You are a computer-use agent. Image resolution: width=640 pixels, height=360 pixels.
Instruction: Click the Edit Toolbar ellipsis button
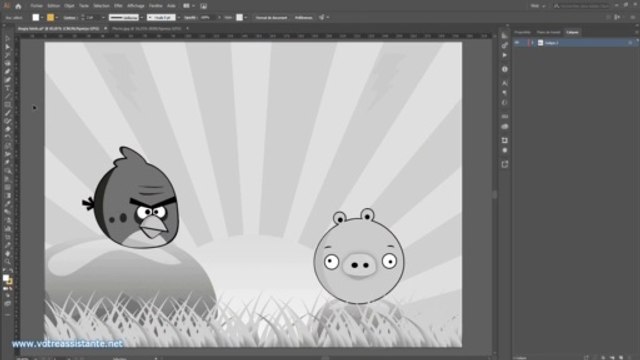tap(7, 315)
